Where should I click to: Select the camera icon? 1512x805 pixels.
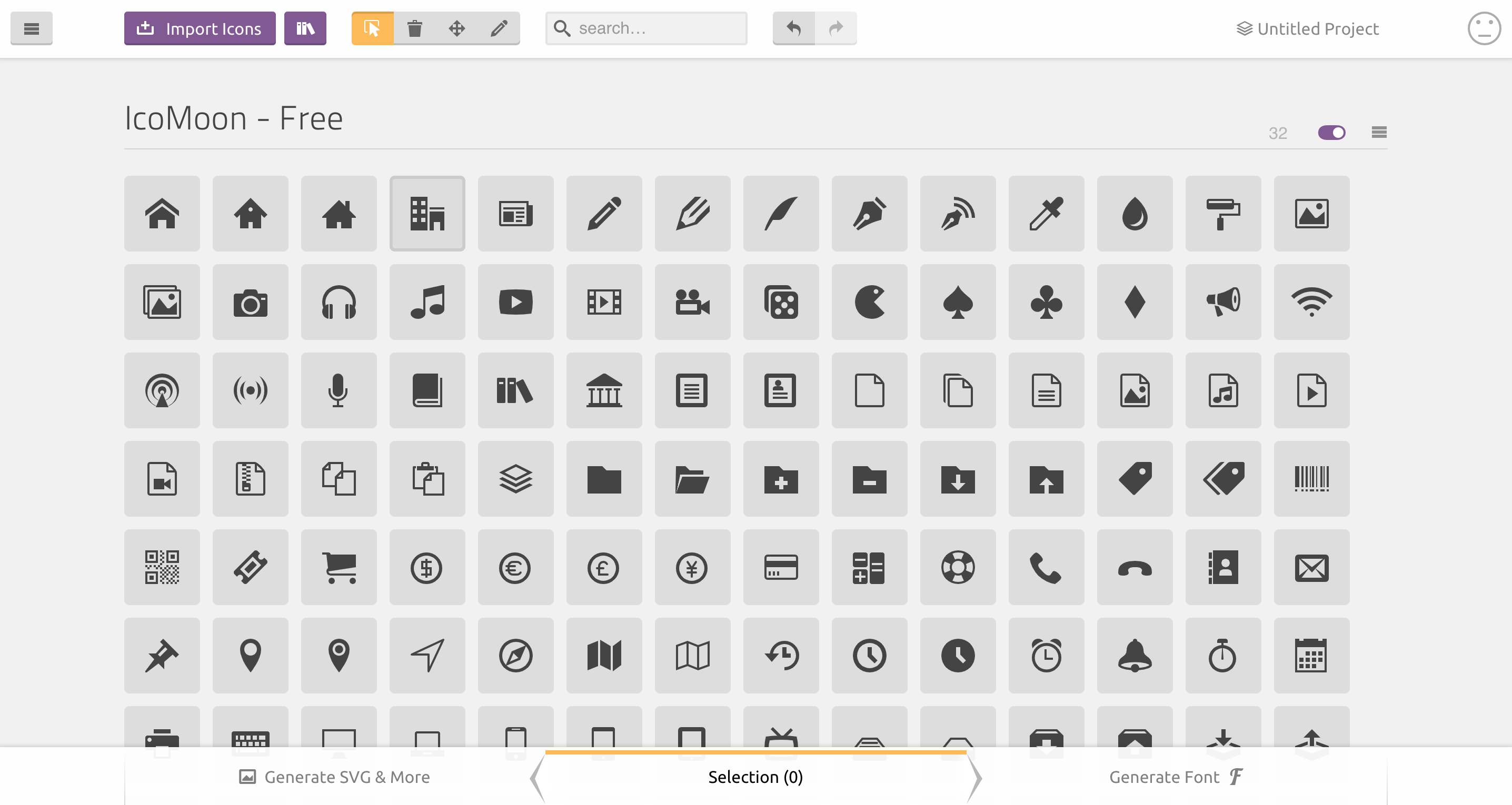click(250, 302)
